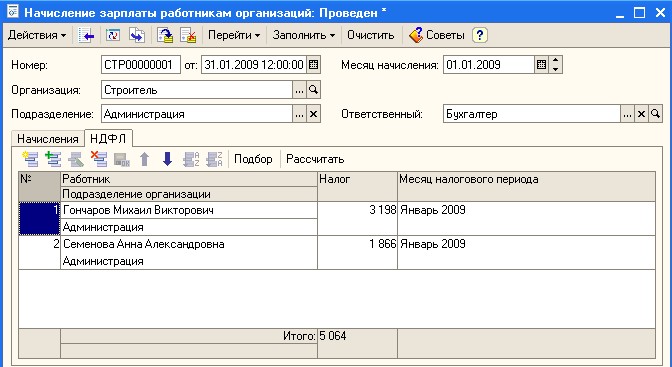Move row down with the blue arrow
672x367 pixels.
167,159
